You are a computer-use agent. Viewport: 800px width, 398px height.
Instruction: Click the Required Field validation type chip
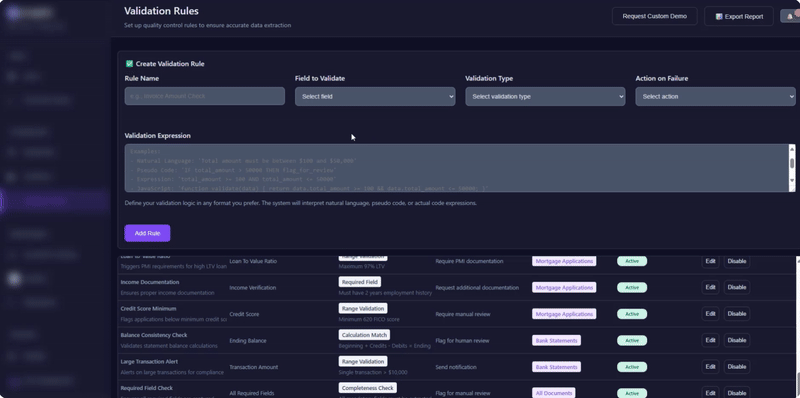coord(360,282)
